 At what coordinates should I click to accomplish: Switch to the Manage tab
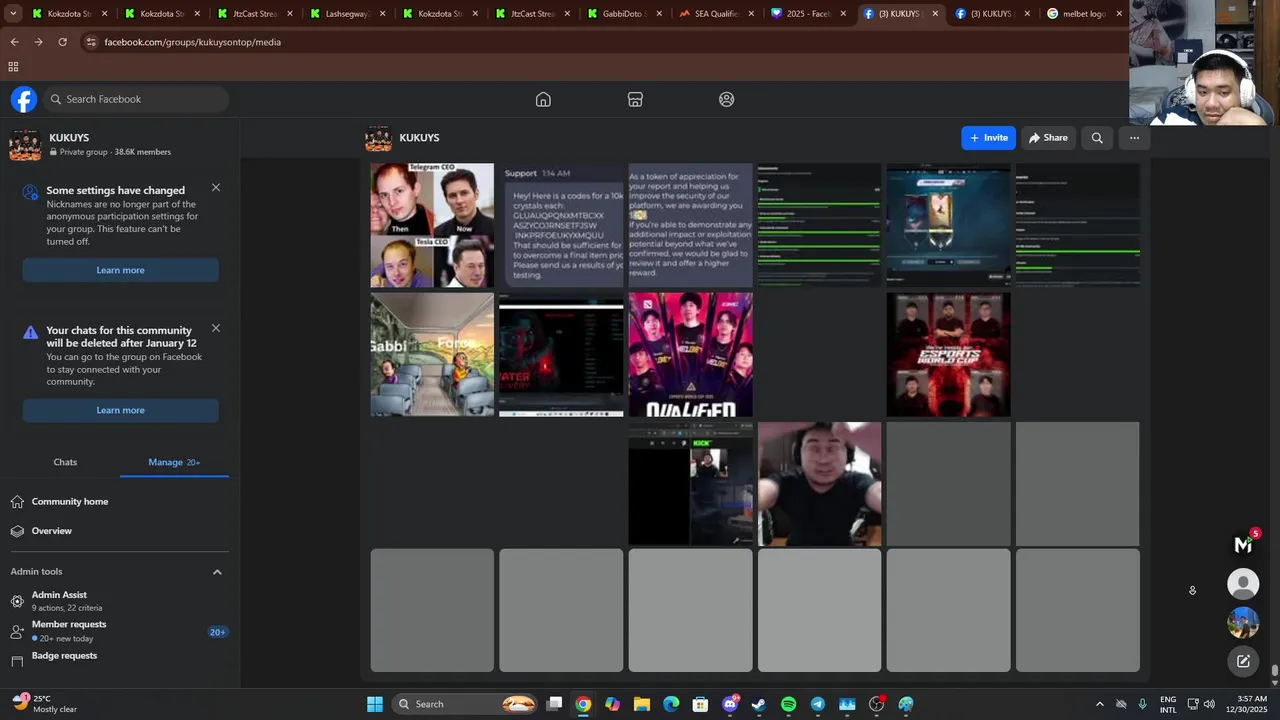point(174,462)
